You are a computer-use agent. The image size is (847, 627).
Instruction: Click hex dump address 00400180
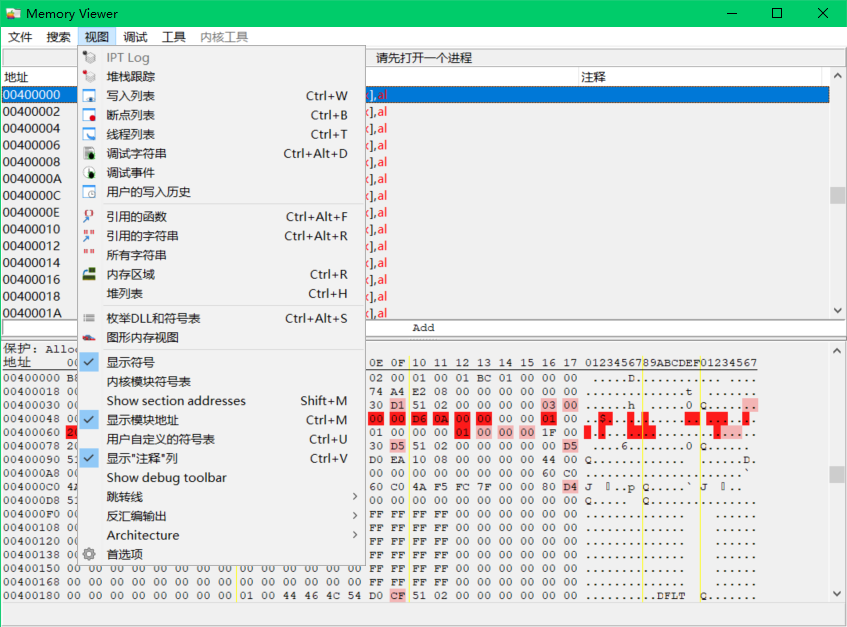(x=32, y=595)
